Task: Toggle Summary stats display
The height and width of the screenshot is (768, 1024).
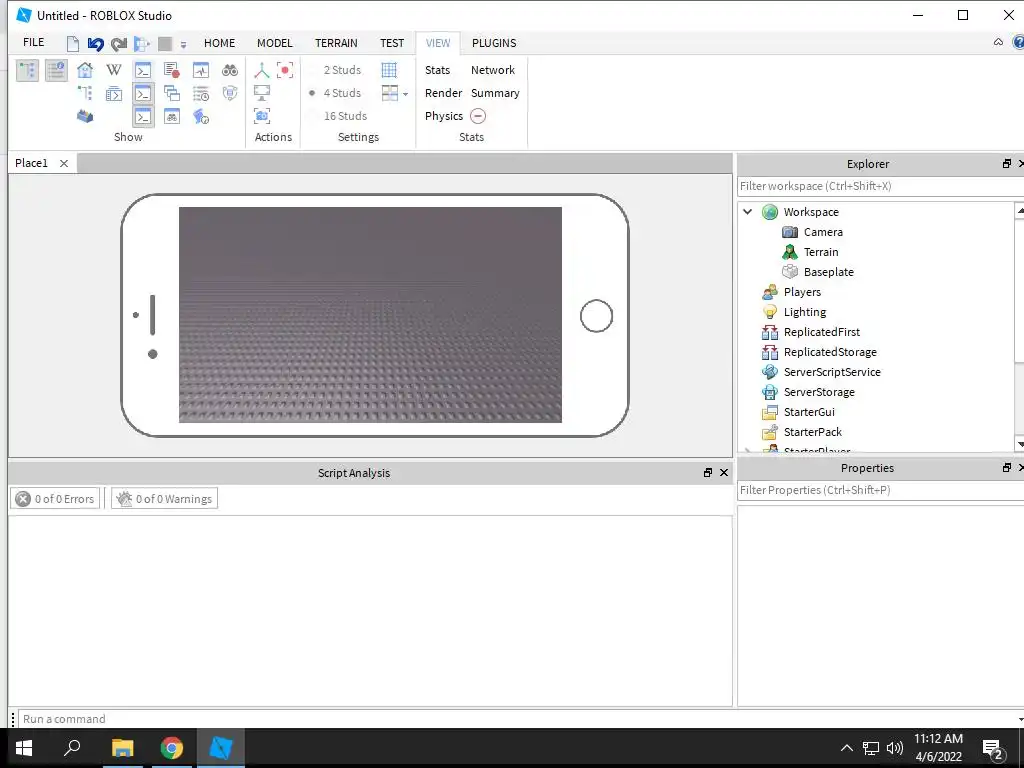Action: pyautogui.click(x=495, y=93)
